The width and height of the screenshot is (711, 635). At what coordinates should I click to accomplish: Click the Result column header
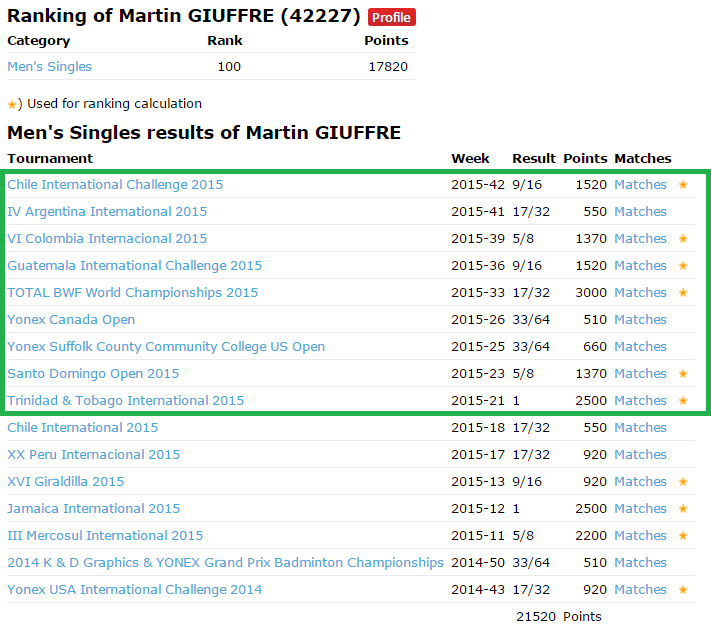(534, 158)
